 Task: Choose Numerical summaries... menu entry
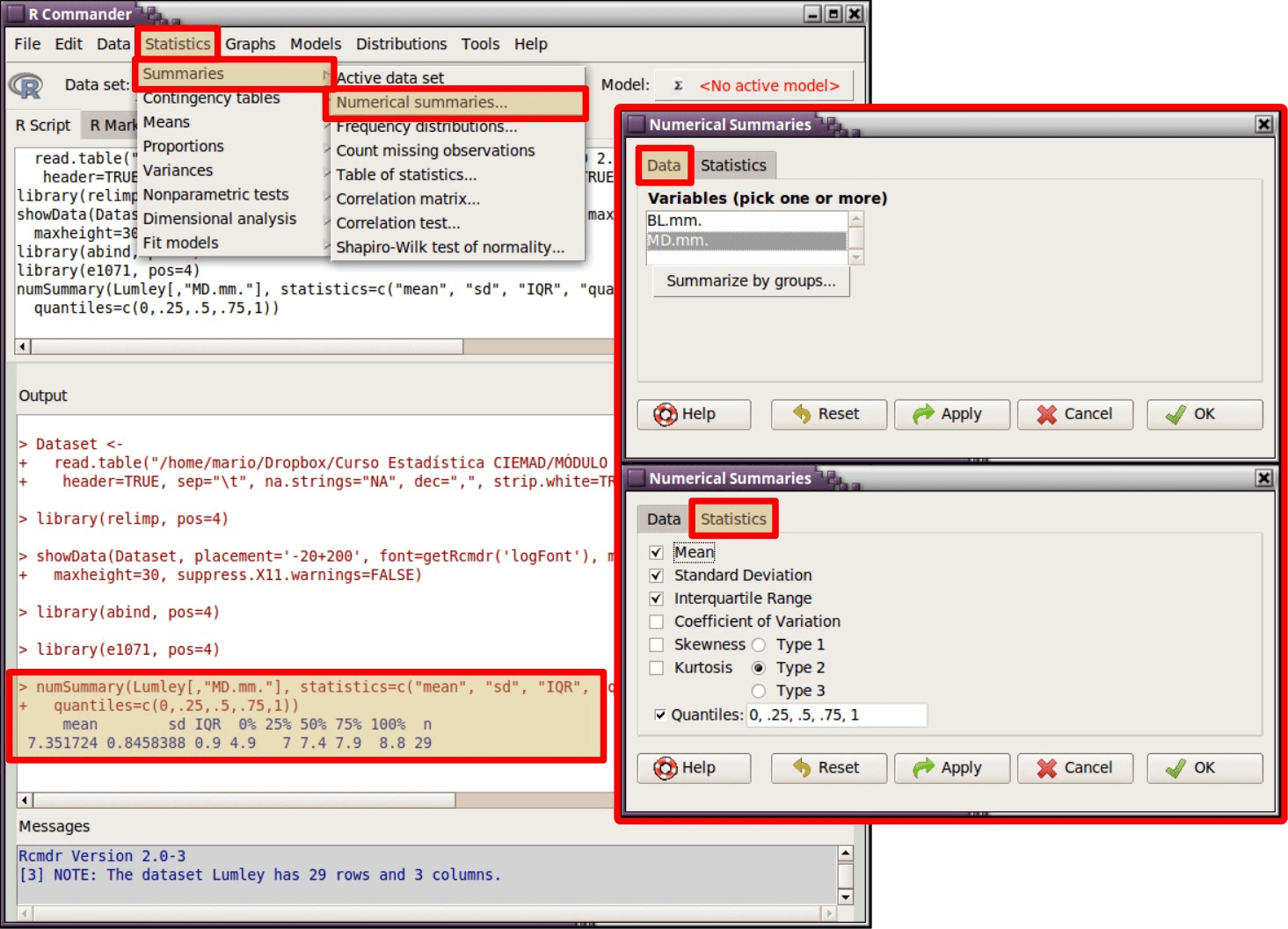coord(457,102)
